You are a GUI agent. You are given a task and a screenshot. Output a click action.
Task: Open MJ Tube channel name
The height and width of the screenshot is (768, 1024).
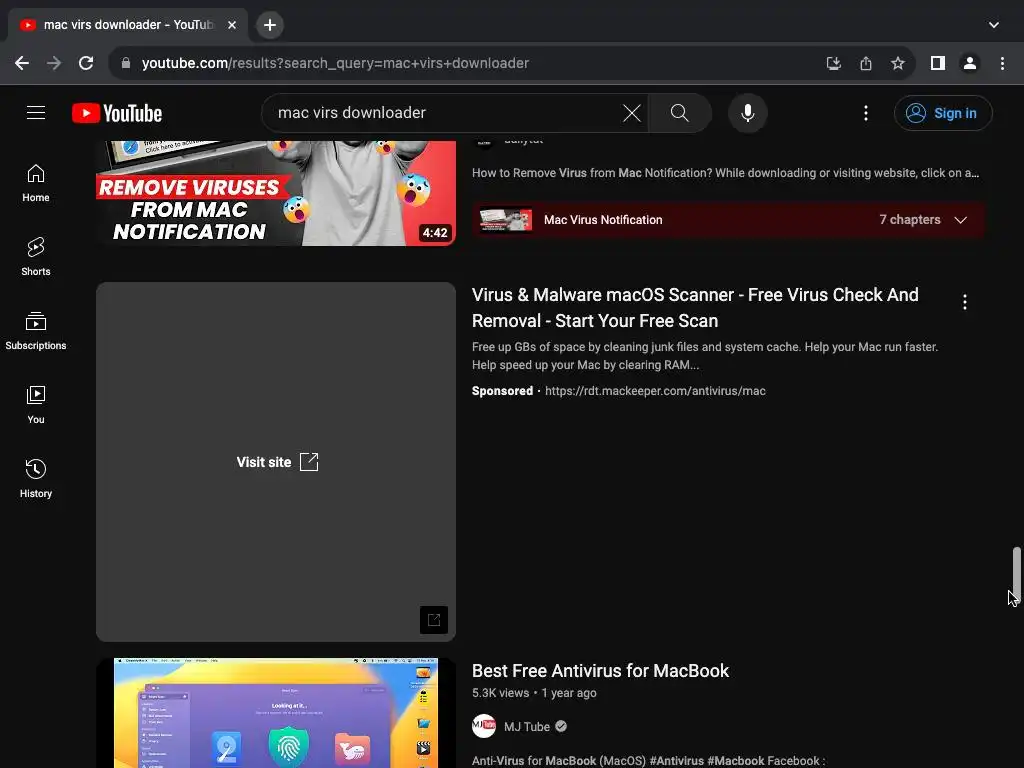(527, 727)
